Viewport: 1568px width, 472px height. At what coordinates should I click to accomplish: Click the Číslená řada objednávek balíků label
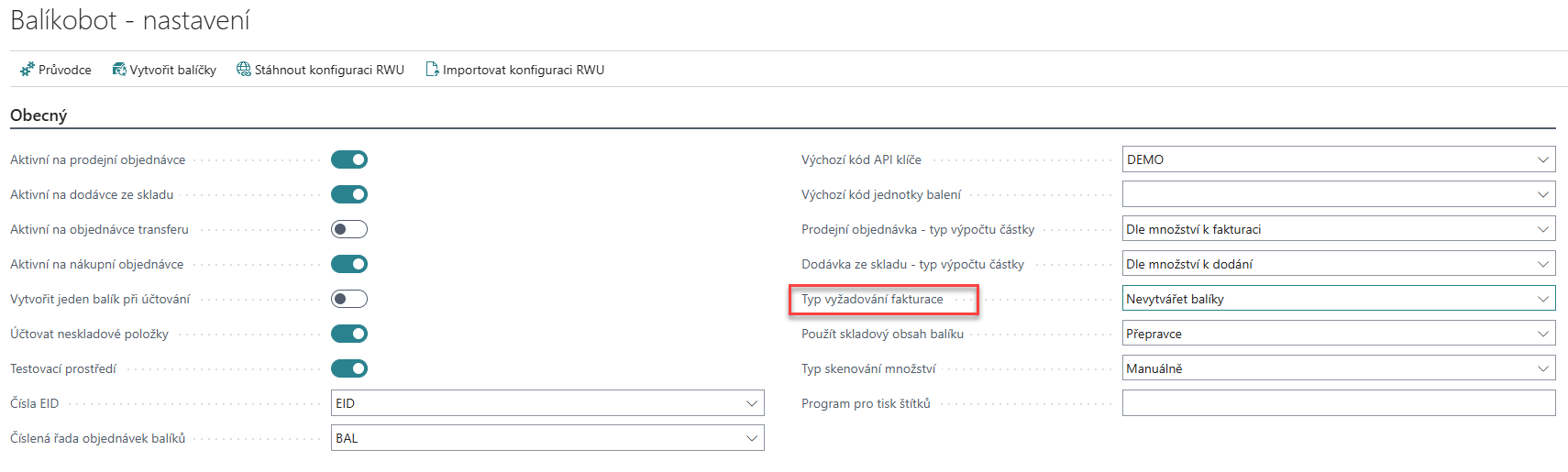pos(97,438)
